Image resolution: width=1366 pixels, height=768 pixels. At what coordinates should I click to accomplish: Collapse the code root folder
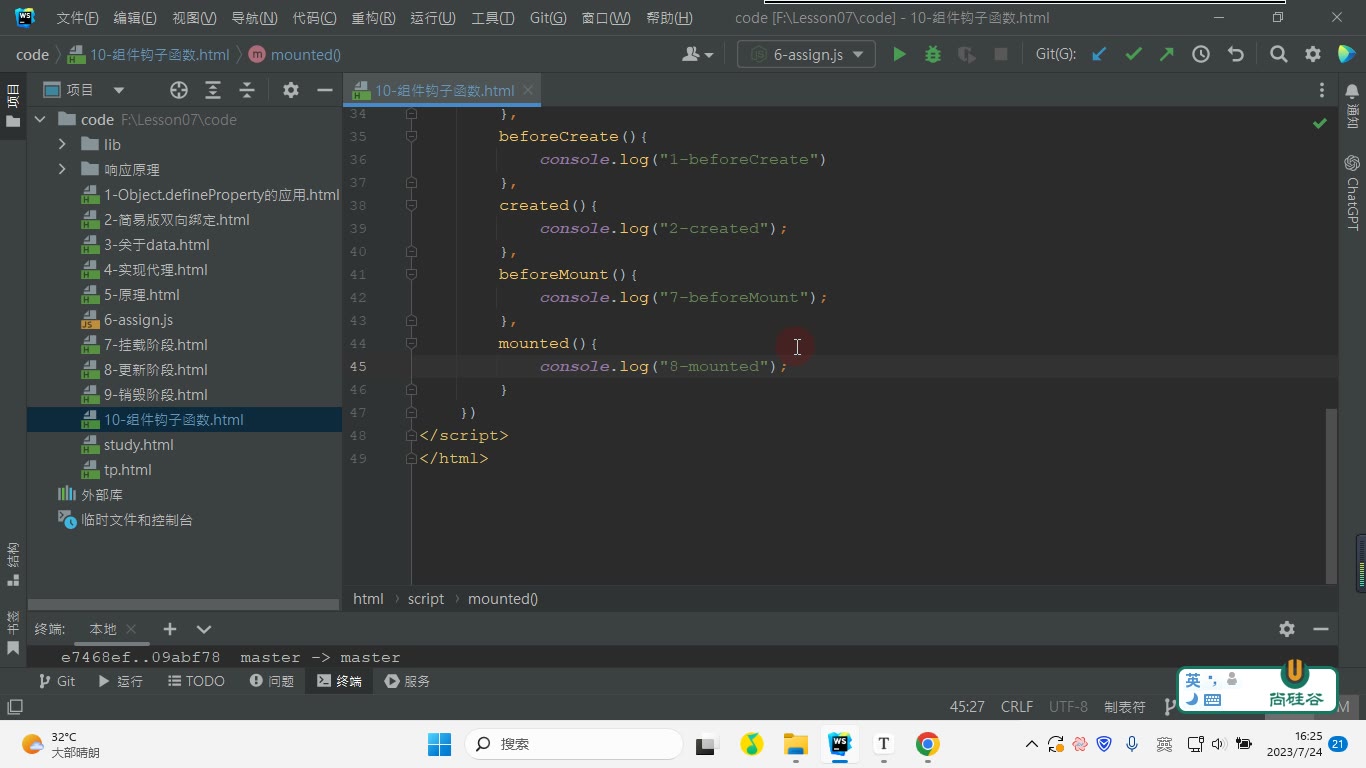40,120
